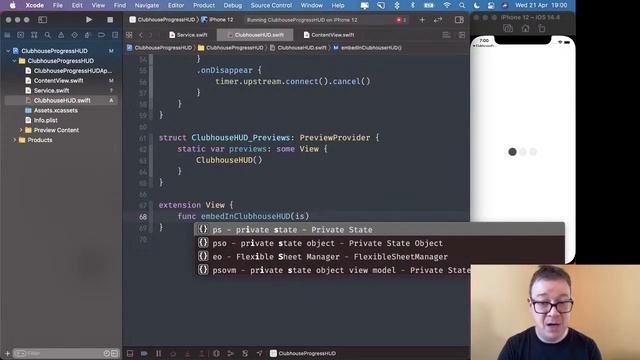Toggle recent files filter in navigator
640x360 pixels.
107,353
